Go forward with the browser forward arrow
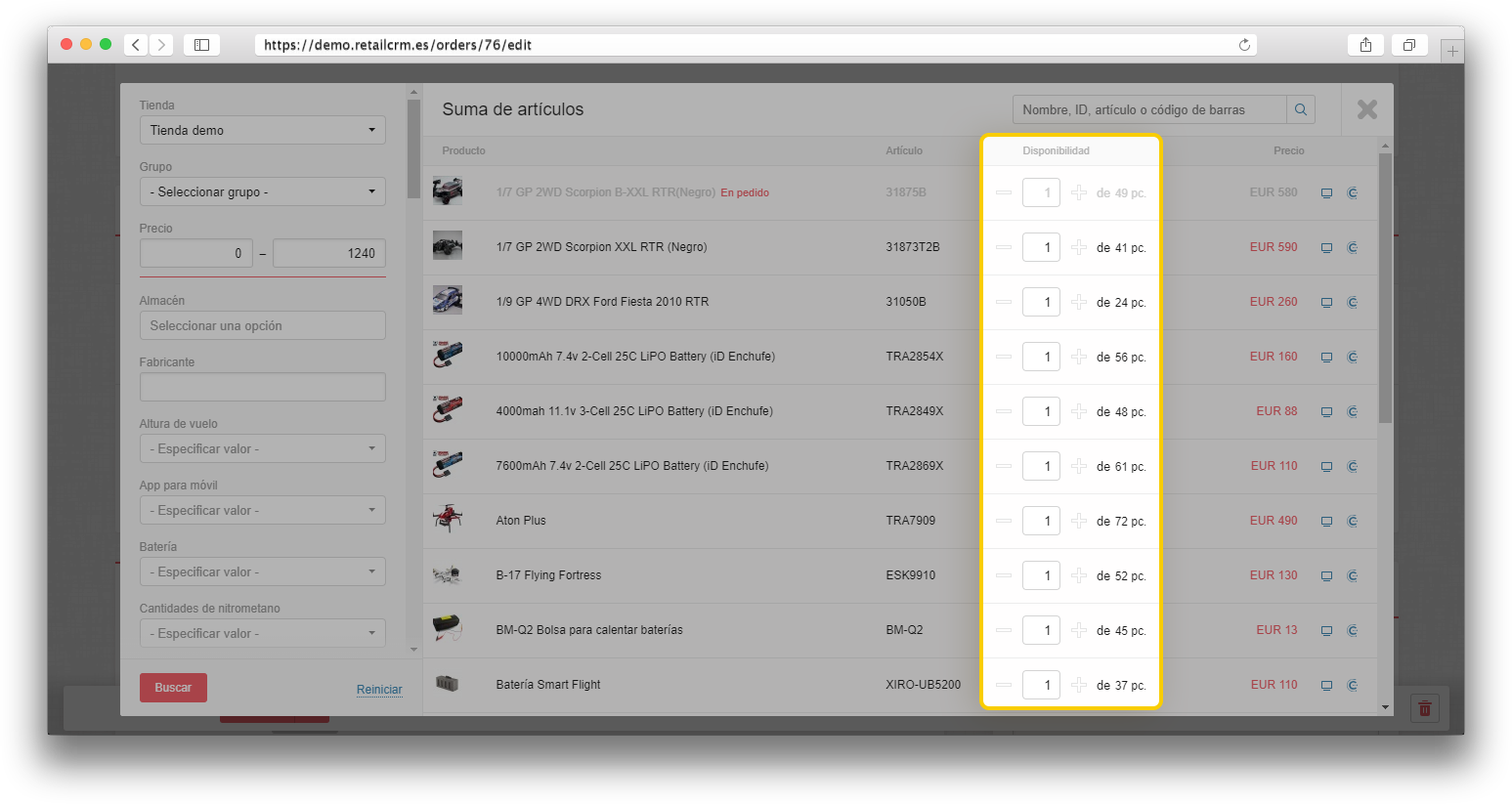Screen dimensions: 1512x804 tap(161, 45)
